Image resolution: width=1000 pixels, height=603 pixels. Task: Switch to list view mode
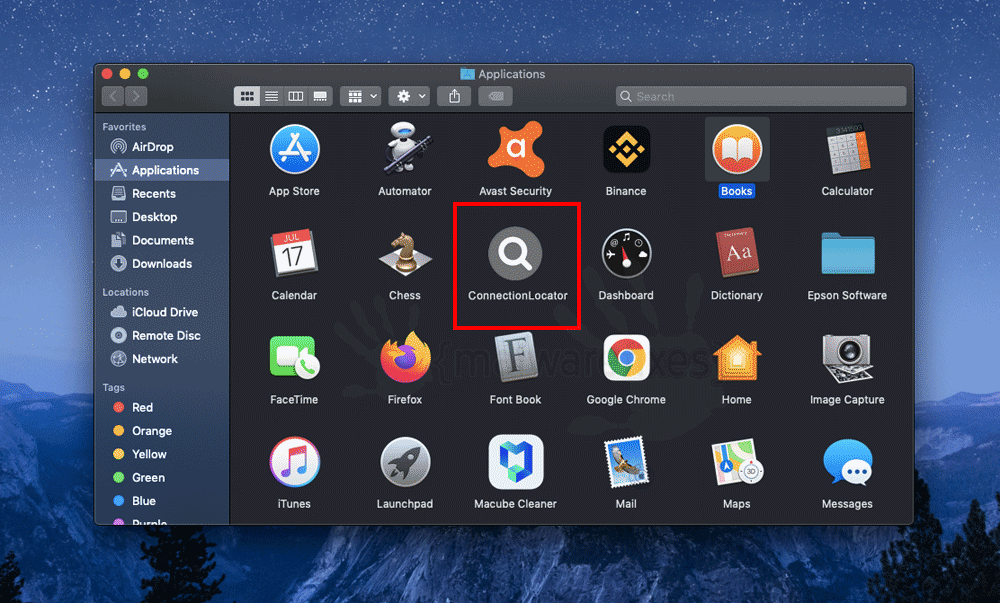pyautogui.click(x=272, y=96)
